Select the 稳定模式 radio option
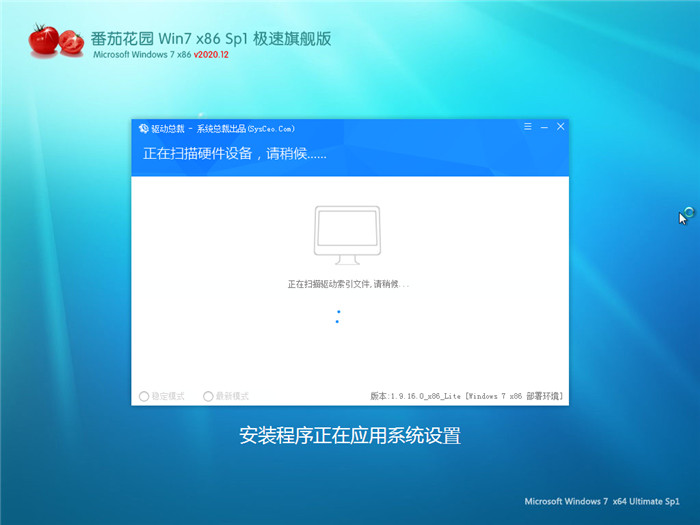 point(162,396)
